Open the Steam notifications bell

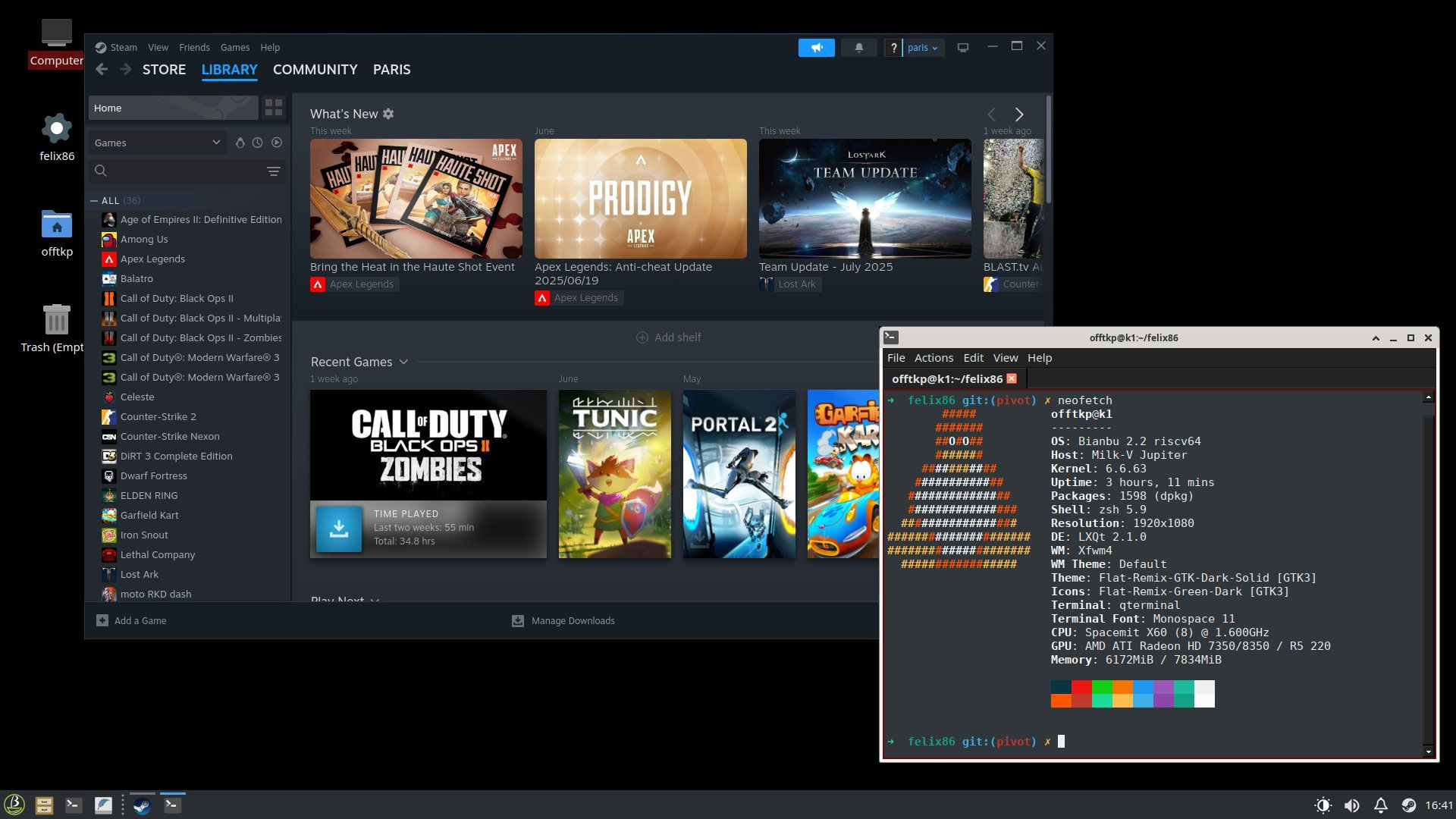858,48
